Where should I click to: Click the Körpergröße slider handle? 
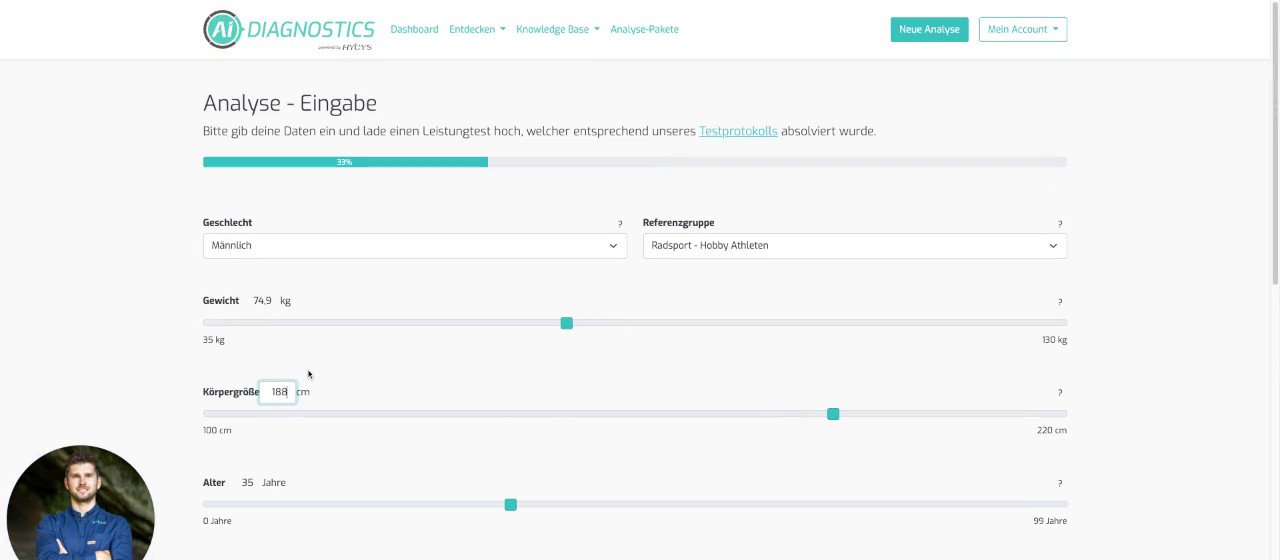(833, 414)
